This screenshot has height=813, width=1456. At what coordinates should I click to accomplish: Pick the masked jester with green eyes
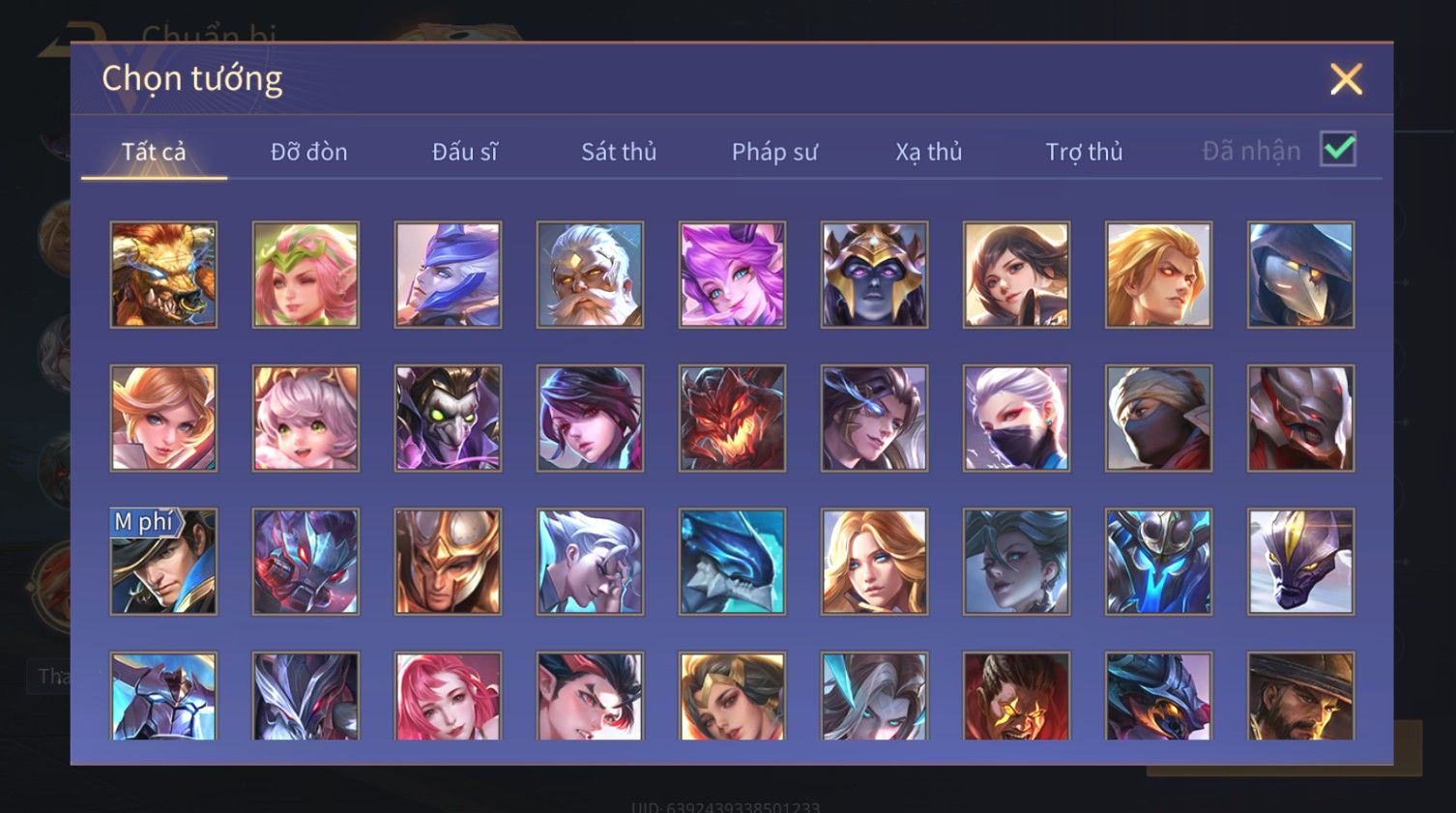tap(448, 418)
